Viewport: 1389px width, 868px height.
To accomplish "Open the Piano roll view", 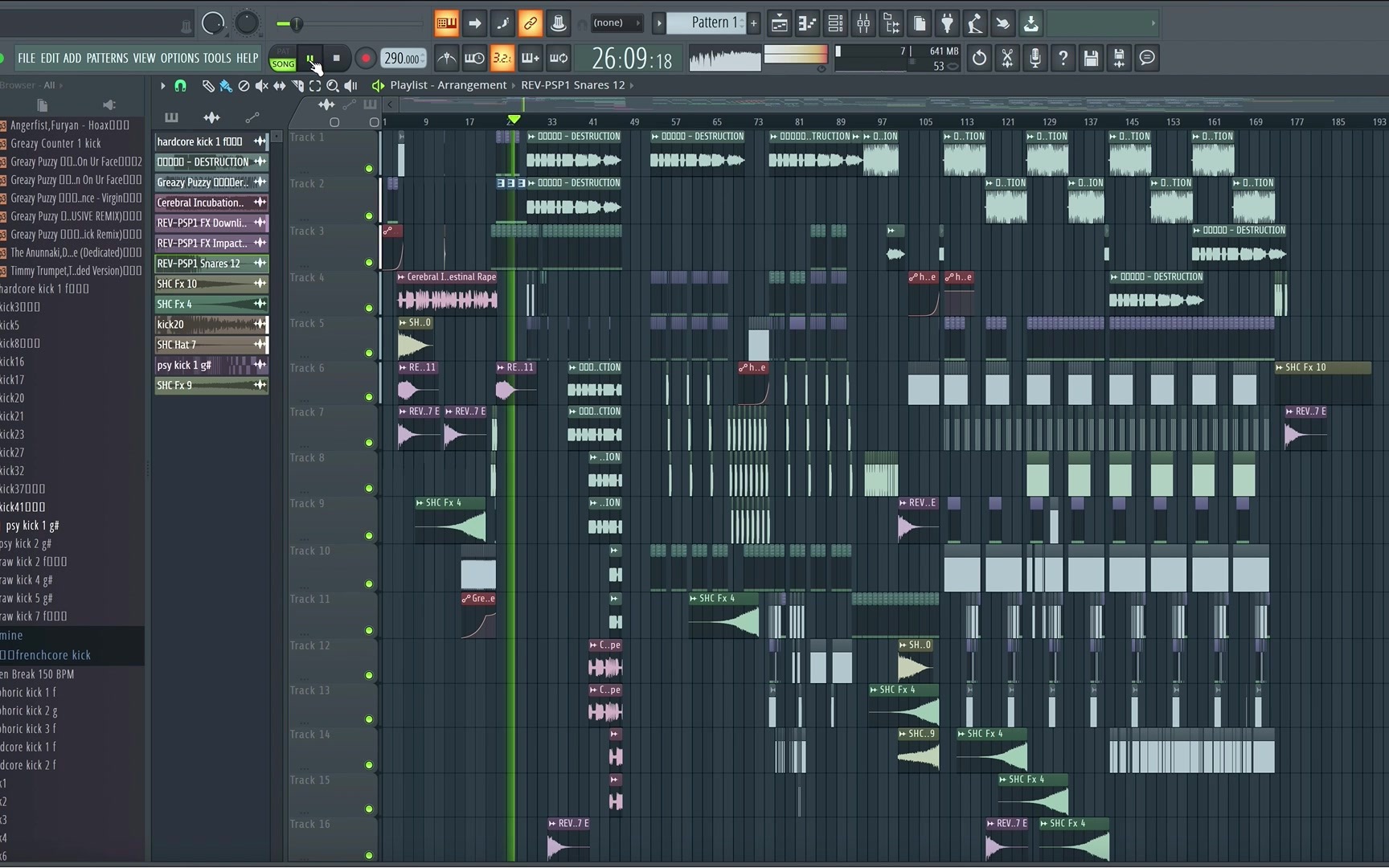I will click(x=807, y=24).
